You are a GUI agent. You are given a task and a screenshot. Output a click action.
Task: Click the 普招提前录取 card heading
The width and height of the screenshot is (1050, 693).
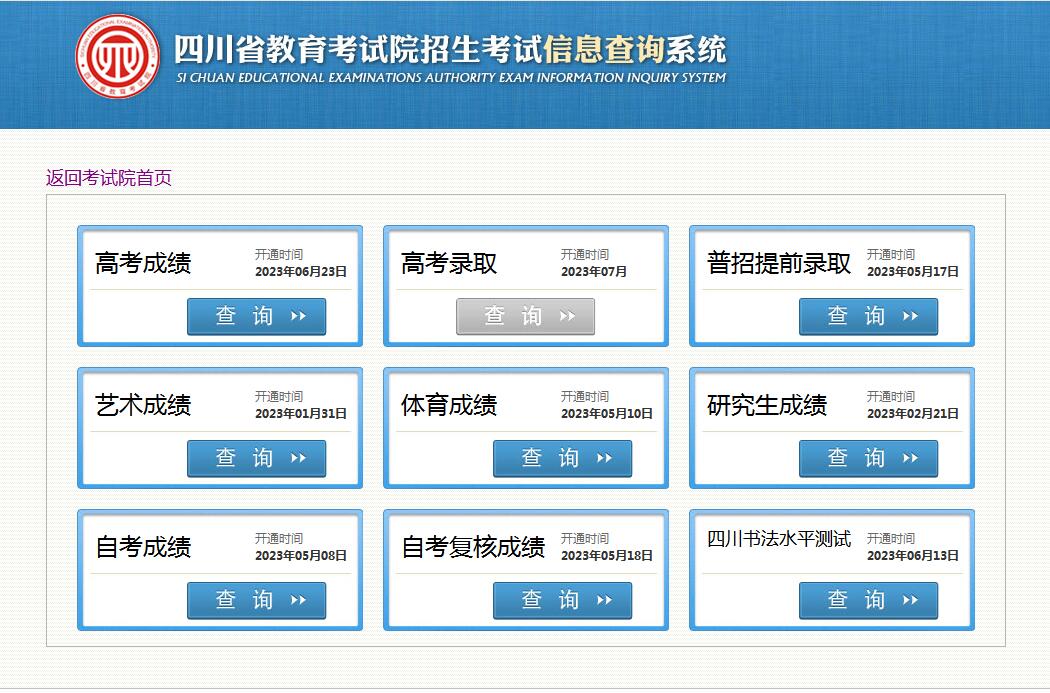tap(779, 263)
